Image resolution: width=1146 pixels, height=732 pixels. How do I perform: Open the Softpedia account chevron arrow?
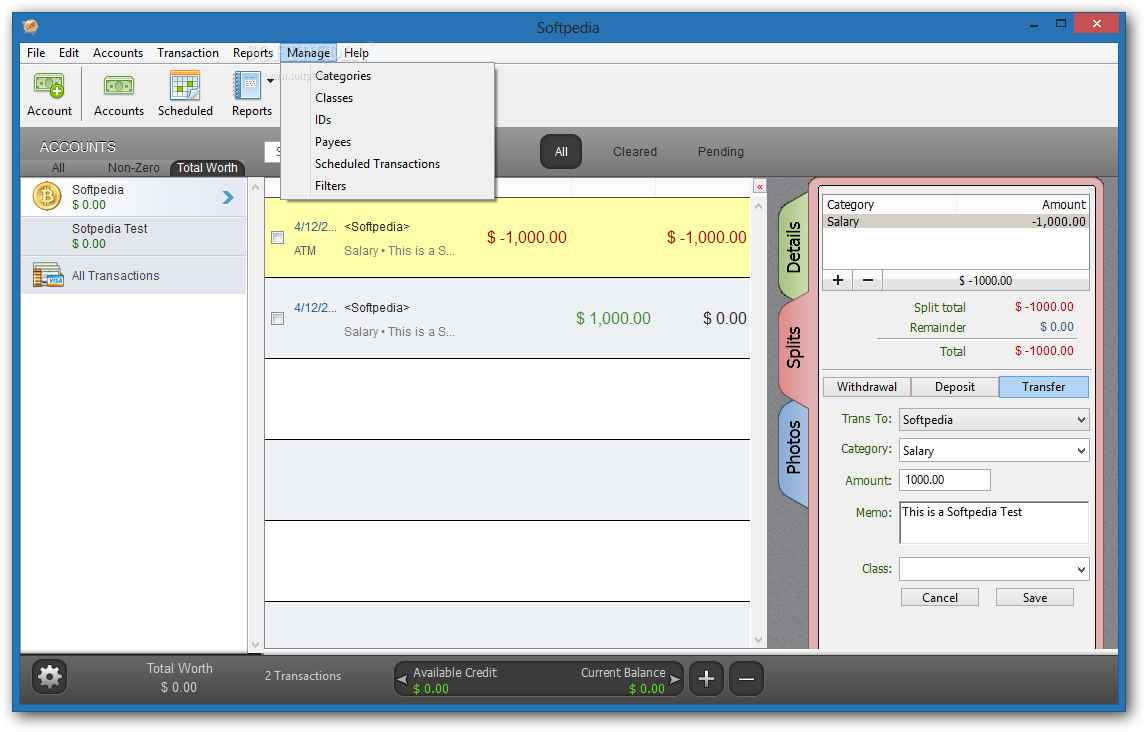(228, 197)
